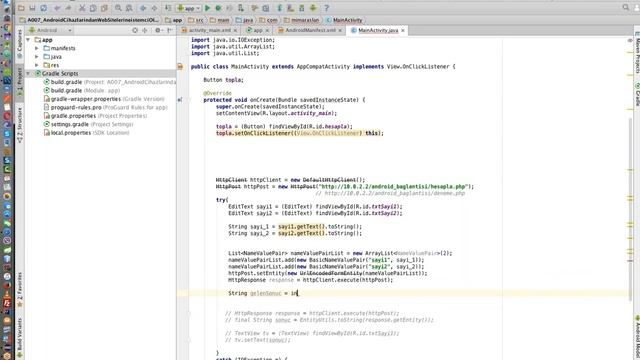This screenshot has height=360, width=640.
Task: Click the Copy icon in toolbar
Action: coord(93,8)
